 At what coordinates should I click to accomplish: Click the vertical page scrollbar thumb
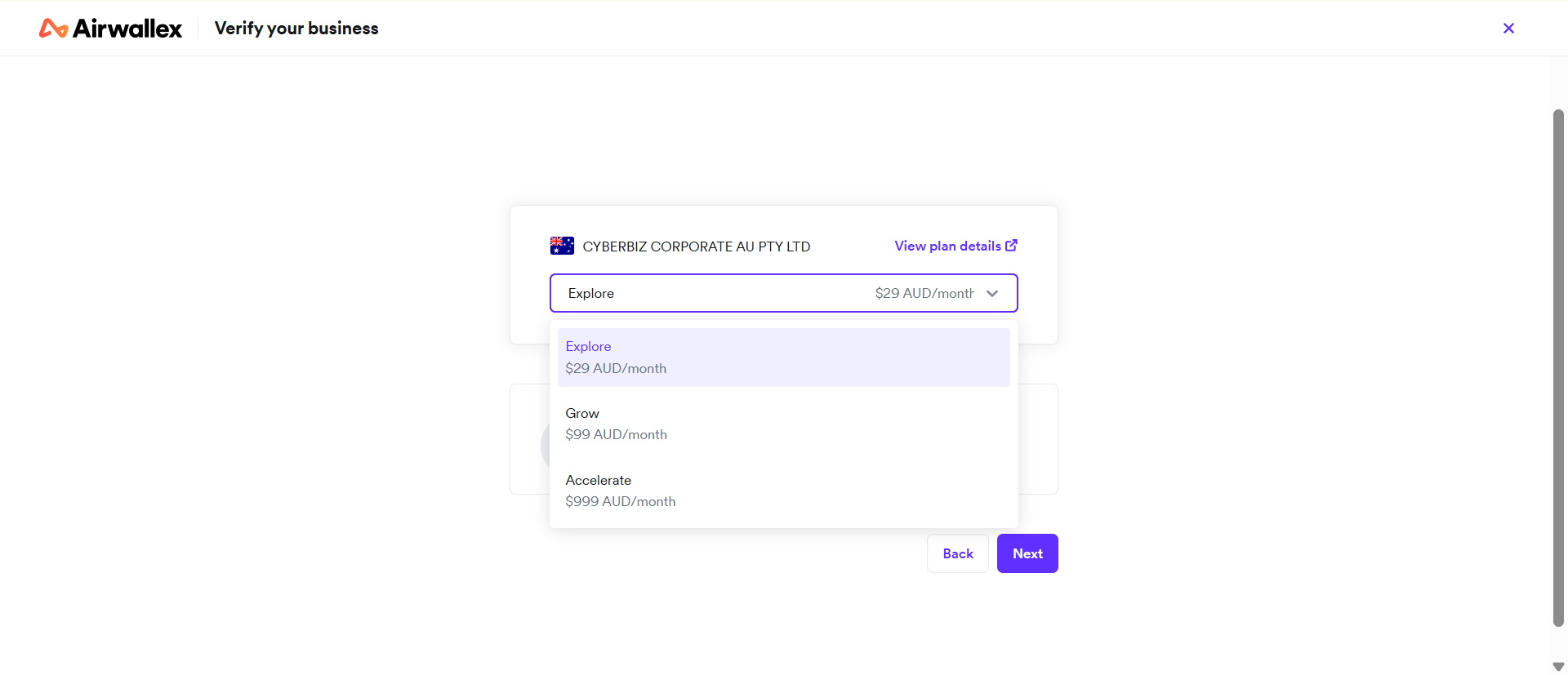pyautogui.click(x=1558, y=367)
